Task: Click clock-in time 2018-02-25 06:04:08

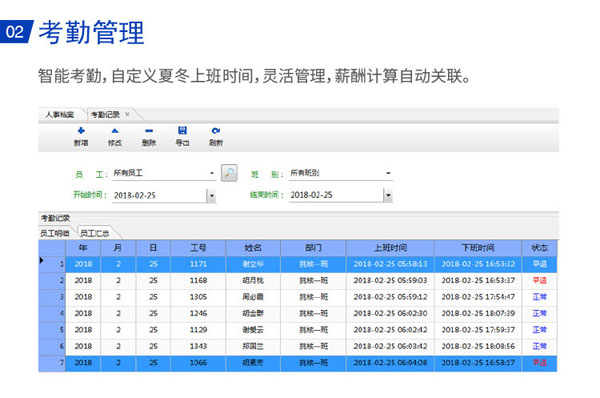Action: [x=390, y=363]
